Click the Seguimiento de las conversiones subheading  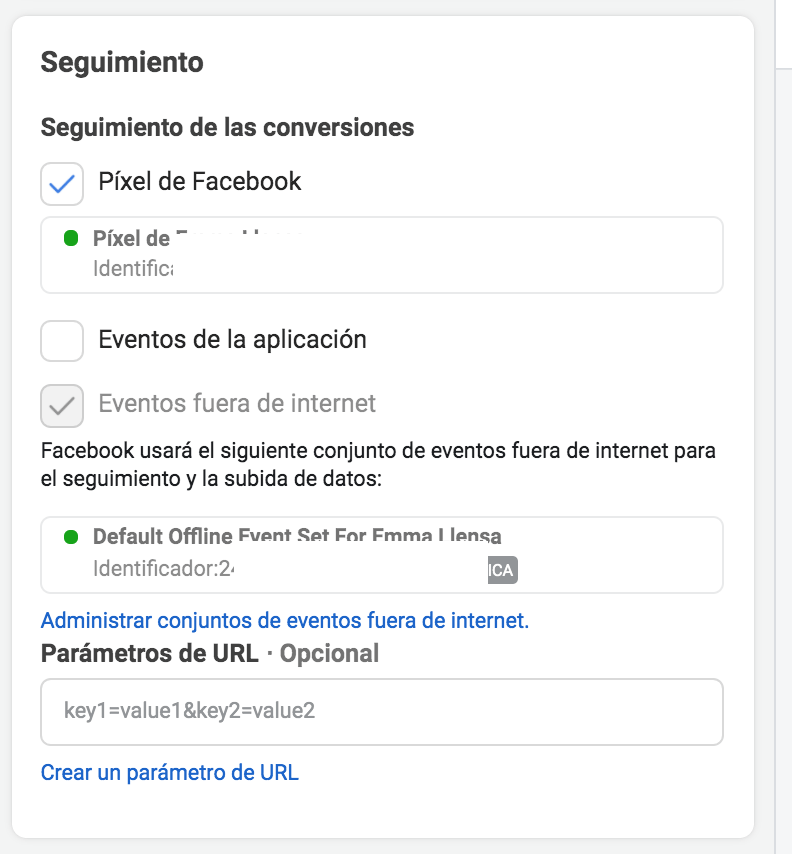pos(228,127)
